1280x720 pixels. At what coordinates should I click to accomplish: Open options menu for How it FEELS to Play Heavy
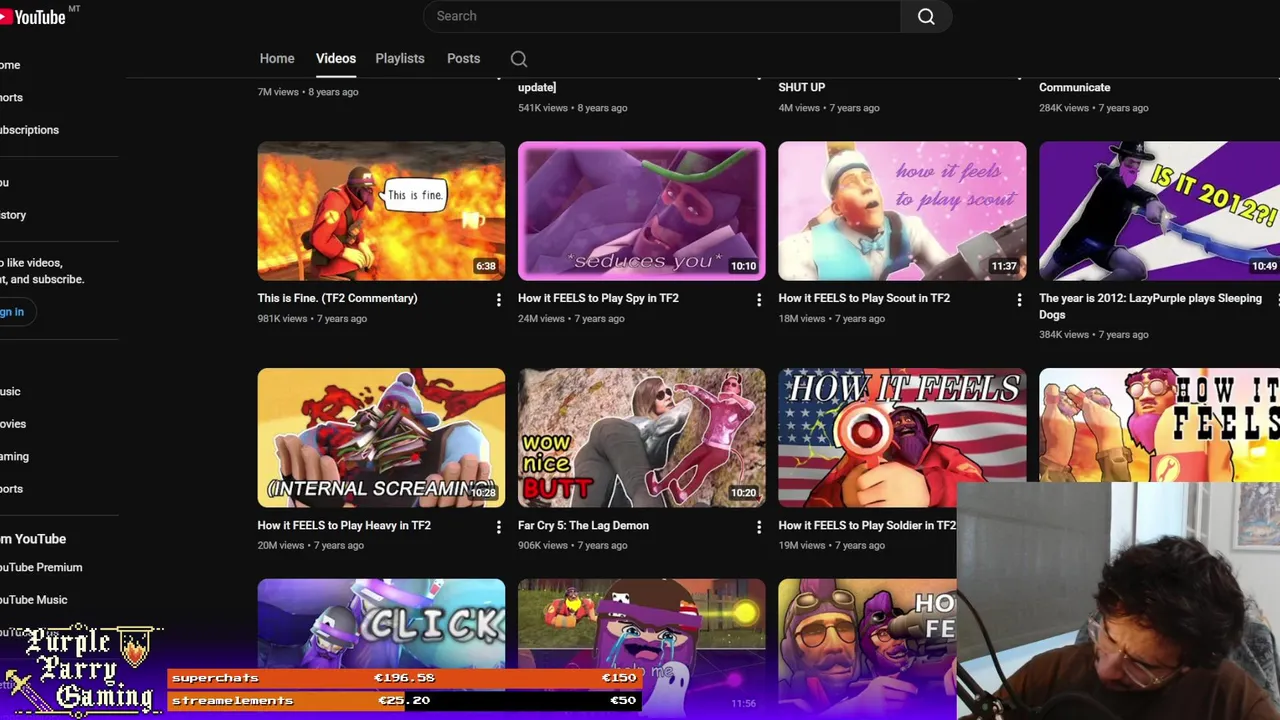[498, 526]
